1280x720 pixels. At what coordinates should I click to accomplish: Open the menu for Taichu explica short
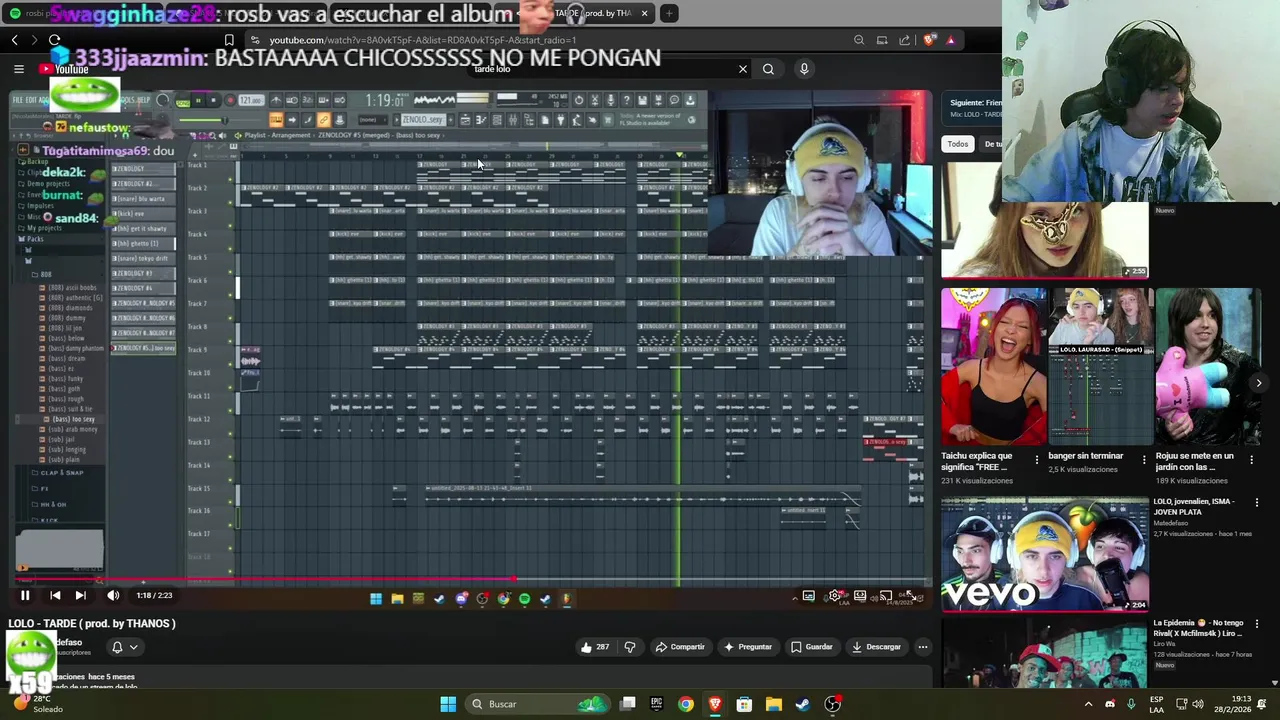tap(1036, 460)
